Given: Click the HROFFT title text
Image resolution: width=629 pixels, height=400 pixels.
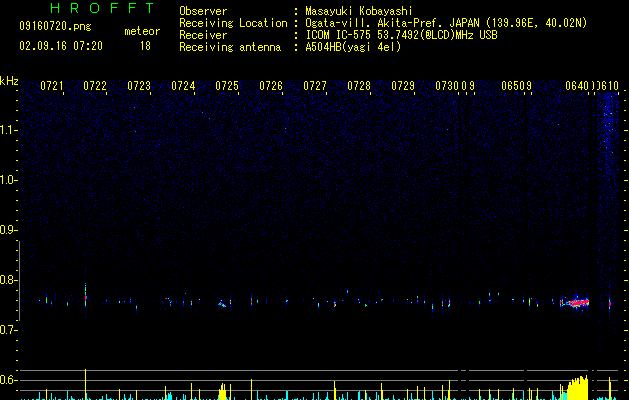Looking at the screenshot, I should [102, 8].
